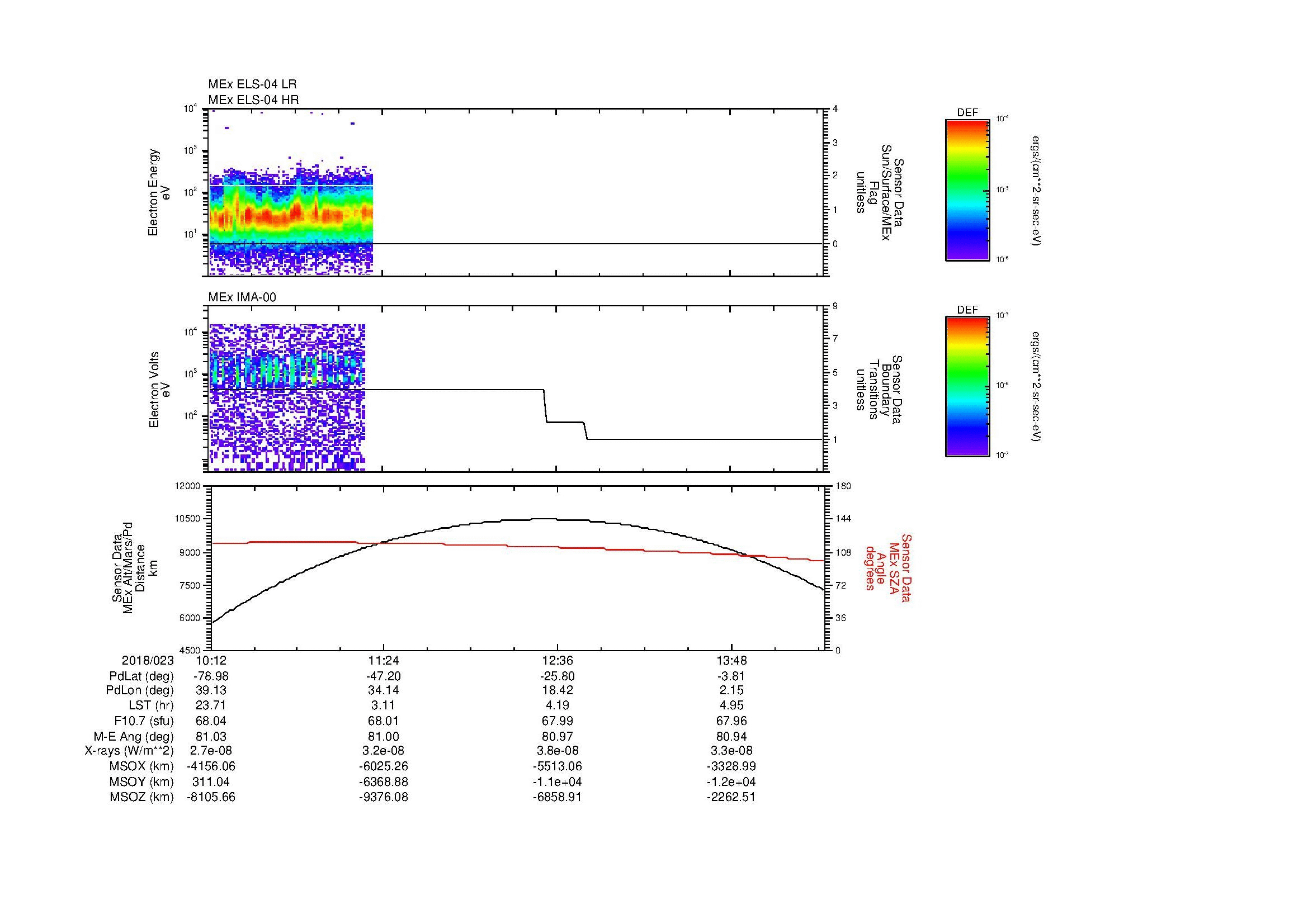Click the '108' SZA axis tick

point(843,552)
